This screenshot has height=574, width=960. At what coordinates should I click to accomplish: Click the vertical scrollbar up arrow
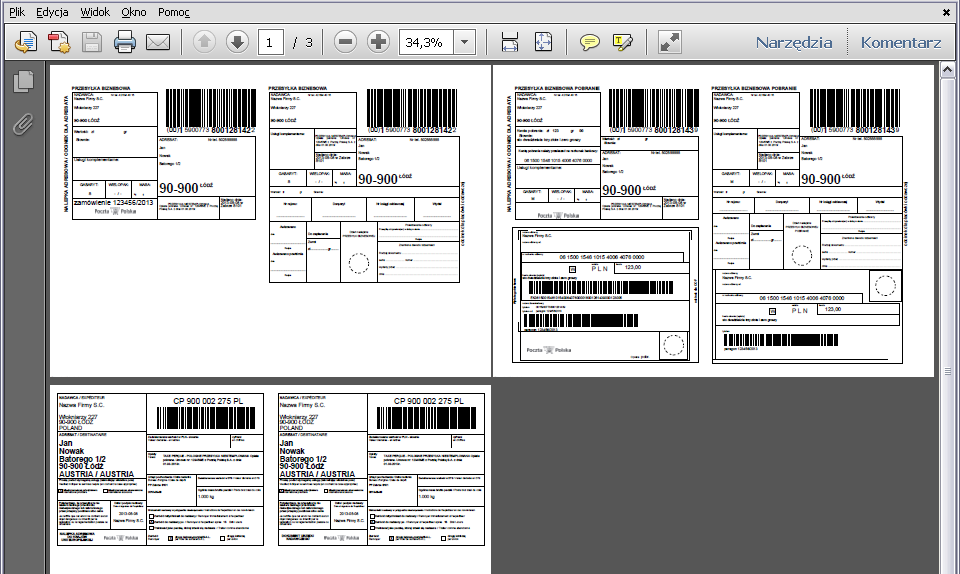pos(947,70)
